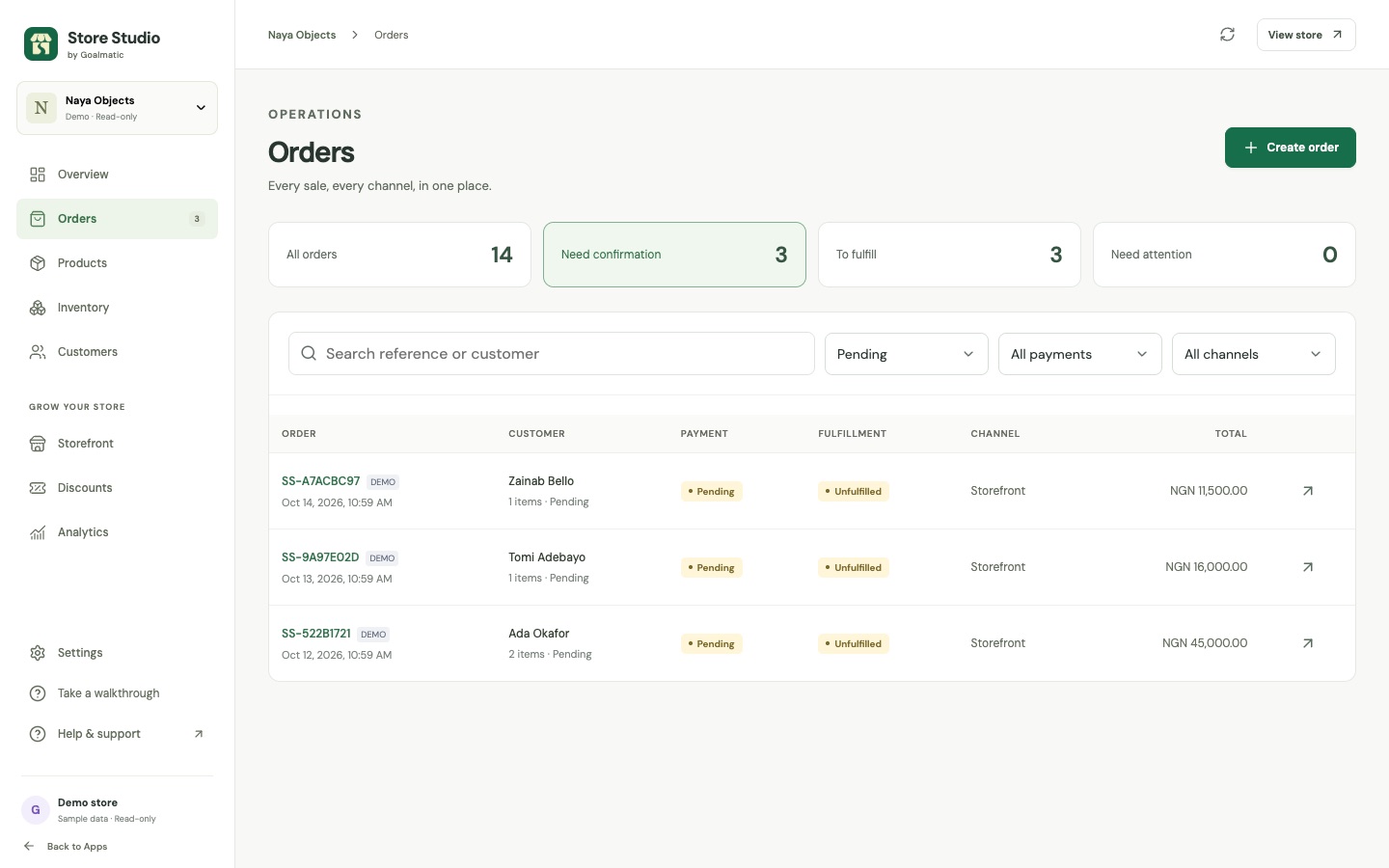Select Orders in the sidebar

(117, 219)
